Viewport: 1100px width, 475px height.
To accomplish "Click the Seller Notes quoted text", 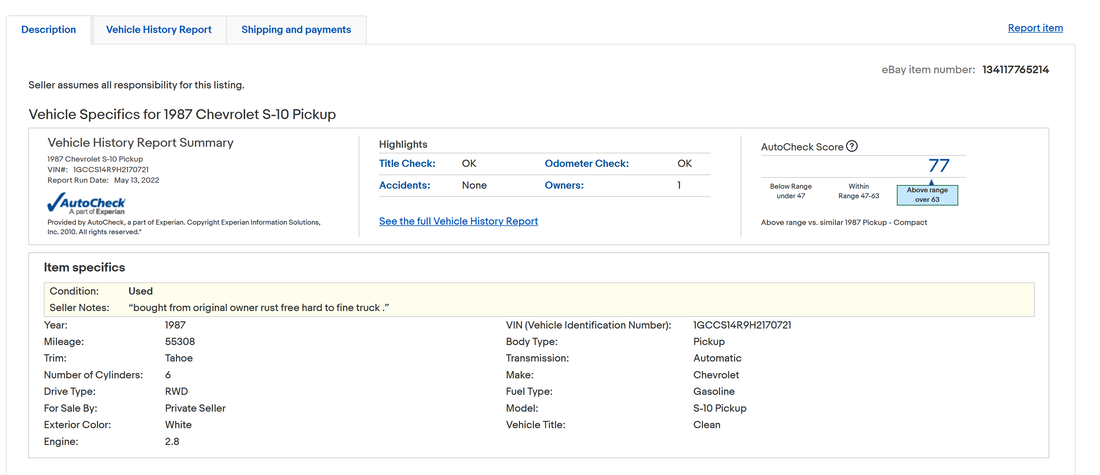I will coord(259,308).
